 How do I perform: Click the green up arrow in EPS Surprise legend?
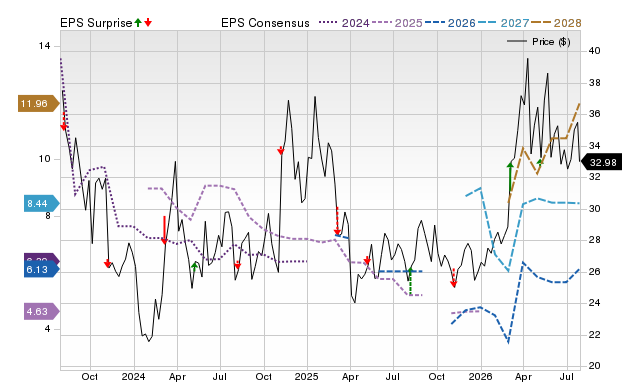[x=138, y=22]
